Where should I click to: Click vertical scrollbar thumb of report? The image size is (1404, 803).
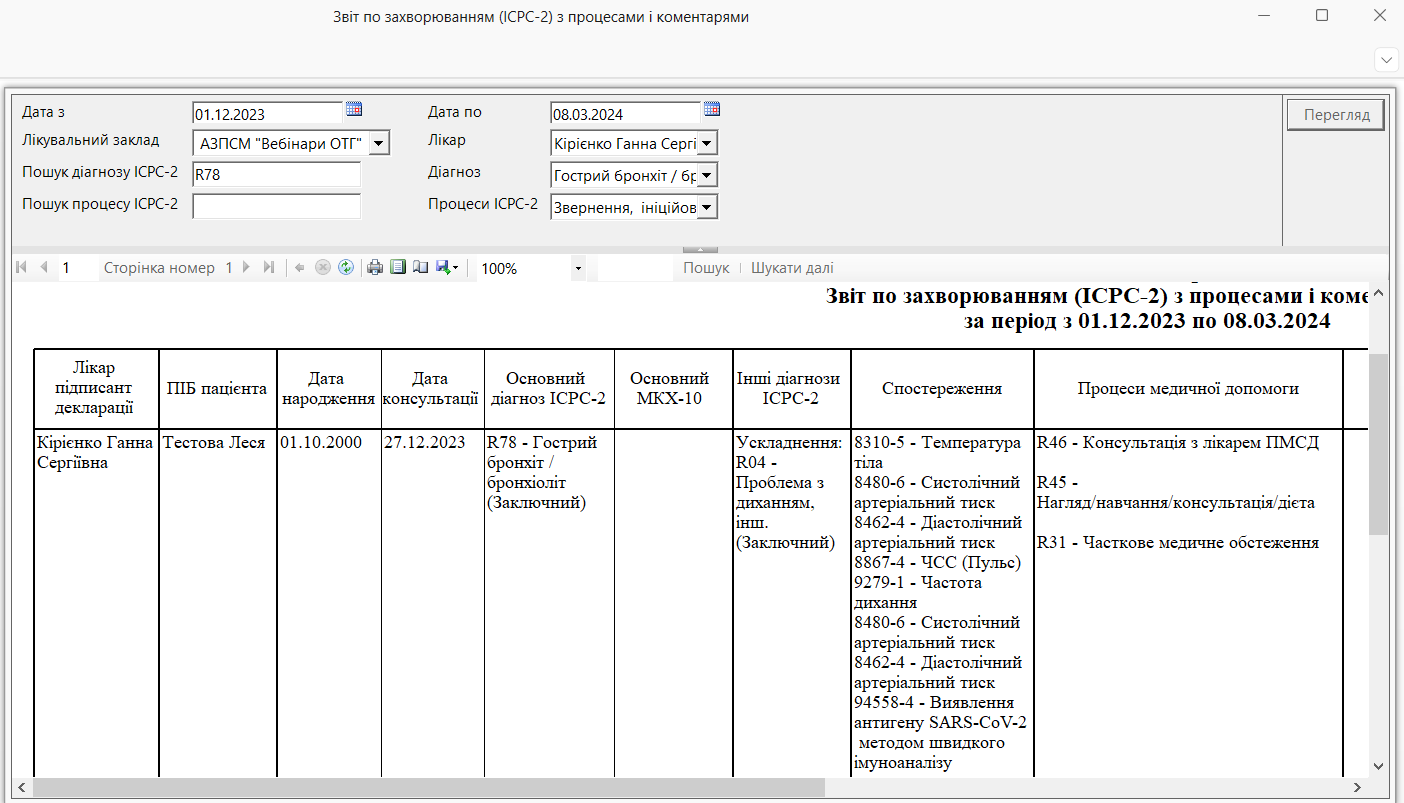coord(1378,443)
